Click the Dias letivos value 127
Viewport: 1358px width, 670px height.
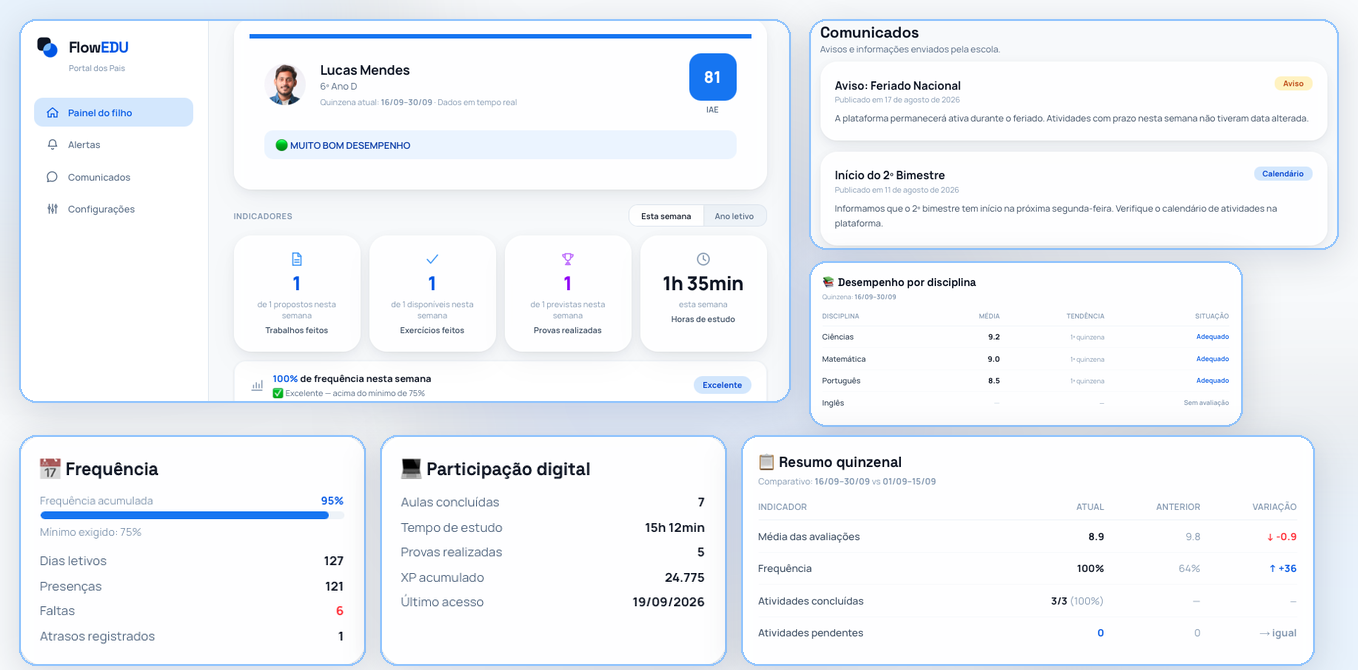(334, 561)
